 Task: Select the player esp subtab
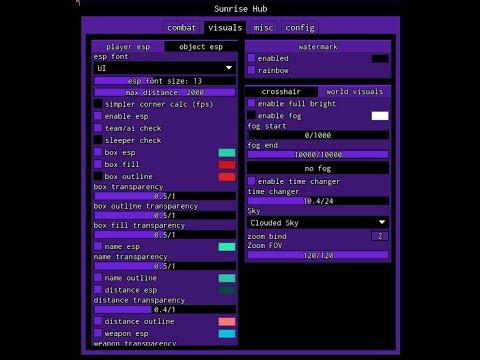pos(128,47)
